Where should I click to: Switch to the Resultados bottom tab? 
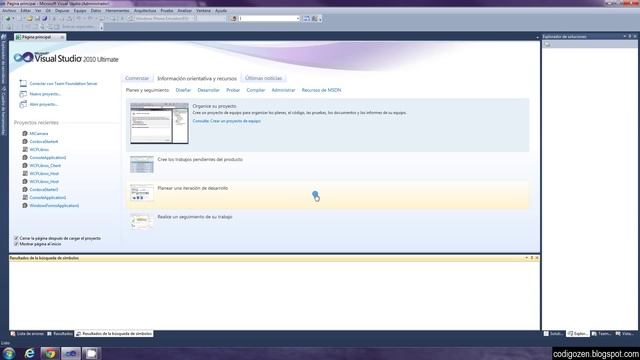60,334
